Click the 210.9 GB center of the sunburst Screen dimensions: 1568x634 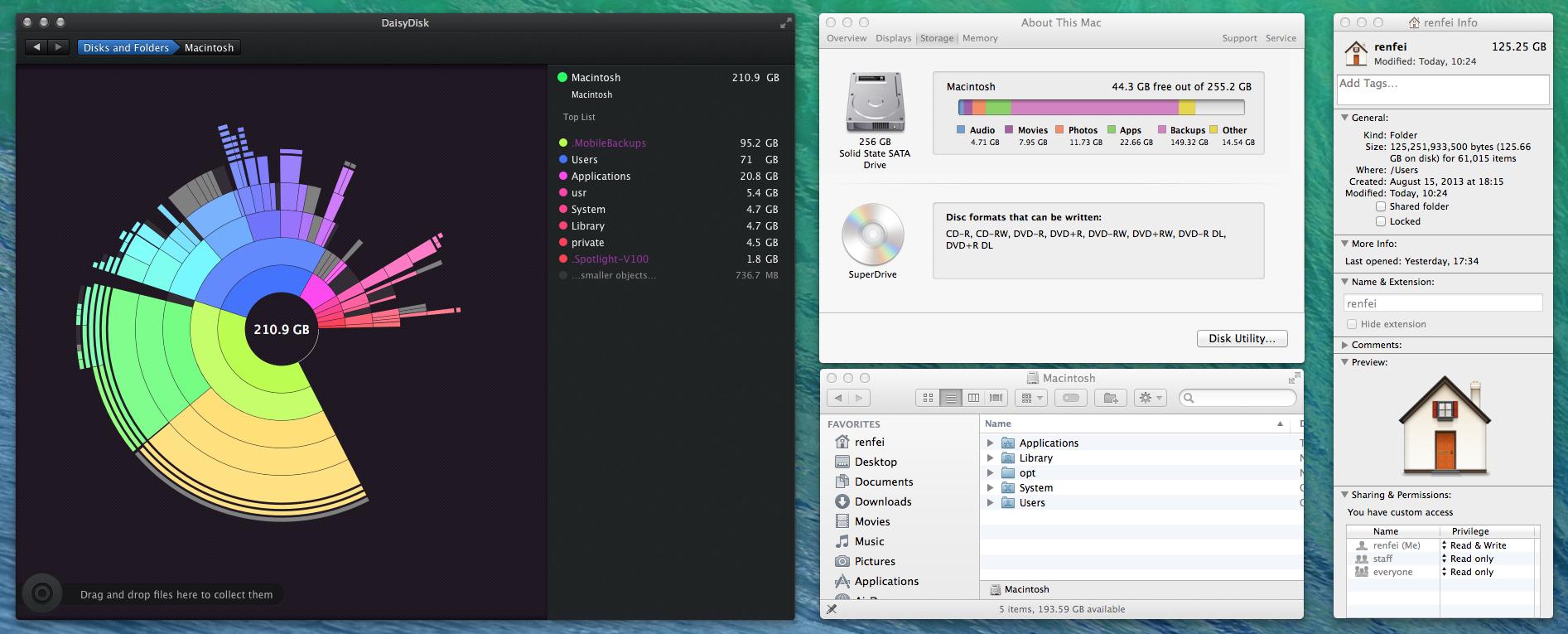282,329
